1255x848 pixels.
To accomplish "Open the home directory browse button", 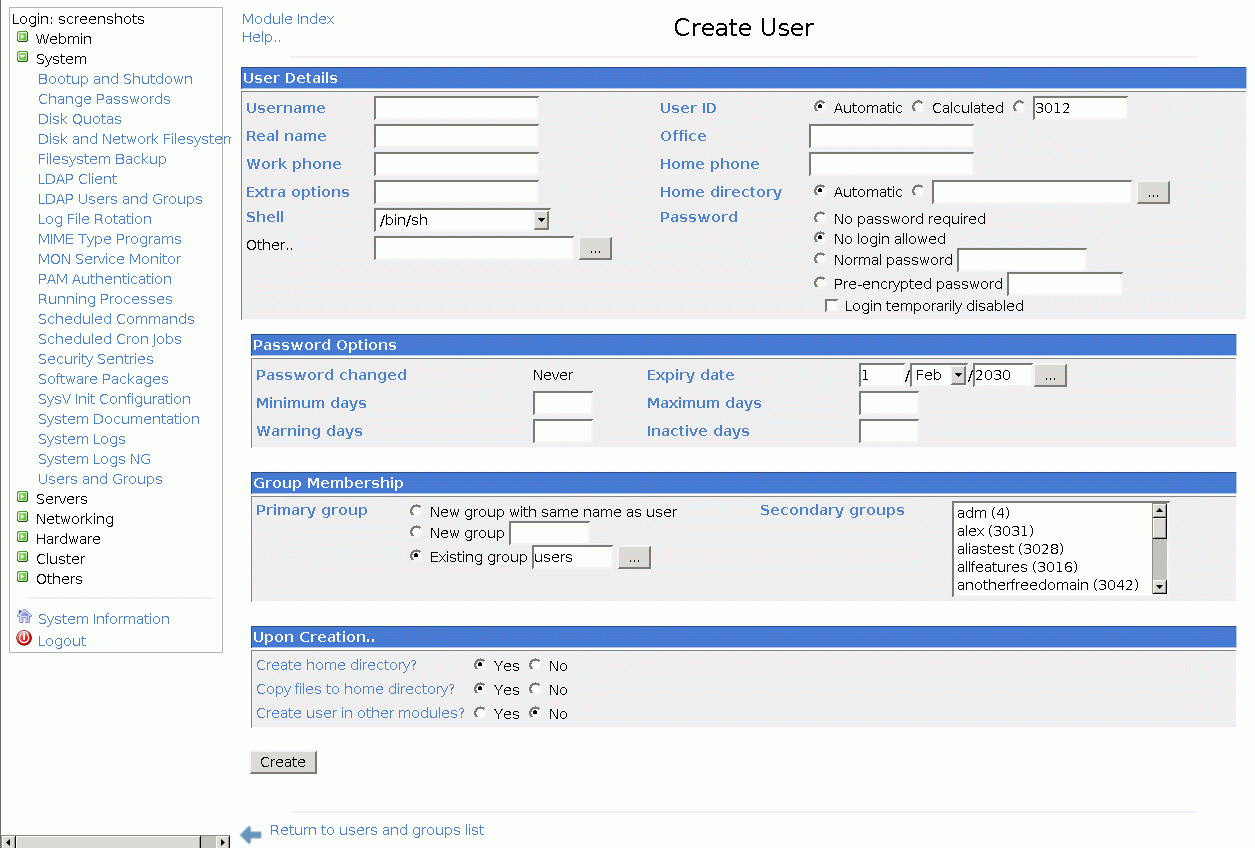I will click(x=1152, y=193).
